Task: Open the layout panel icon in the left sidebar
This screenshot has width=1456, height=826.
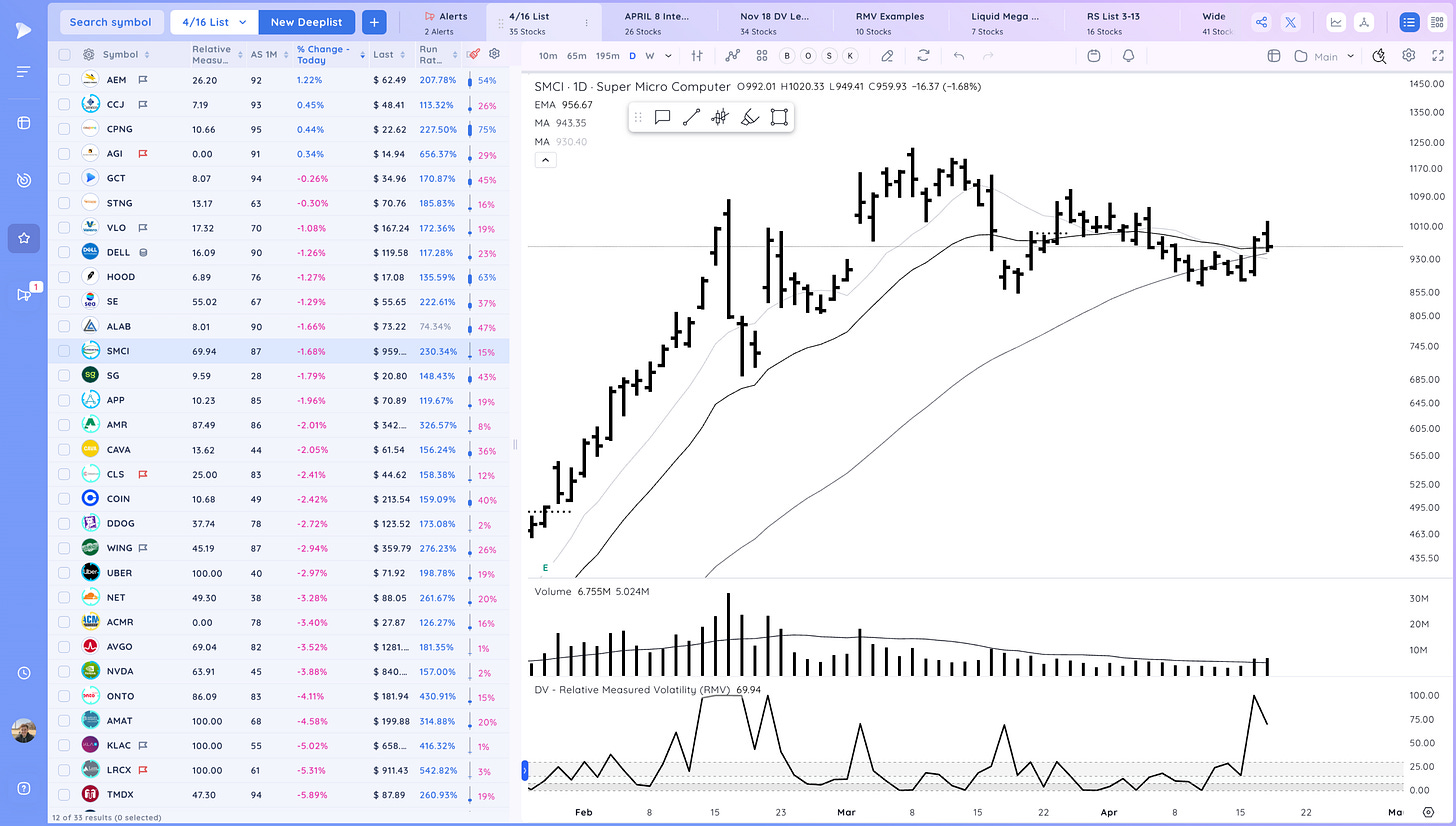Action: tap(23, 123)
